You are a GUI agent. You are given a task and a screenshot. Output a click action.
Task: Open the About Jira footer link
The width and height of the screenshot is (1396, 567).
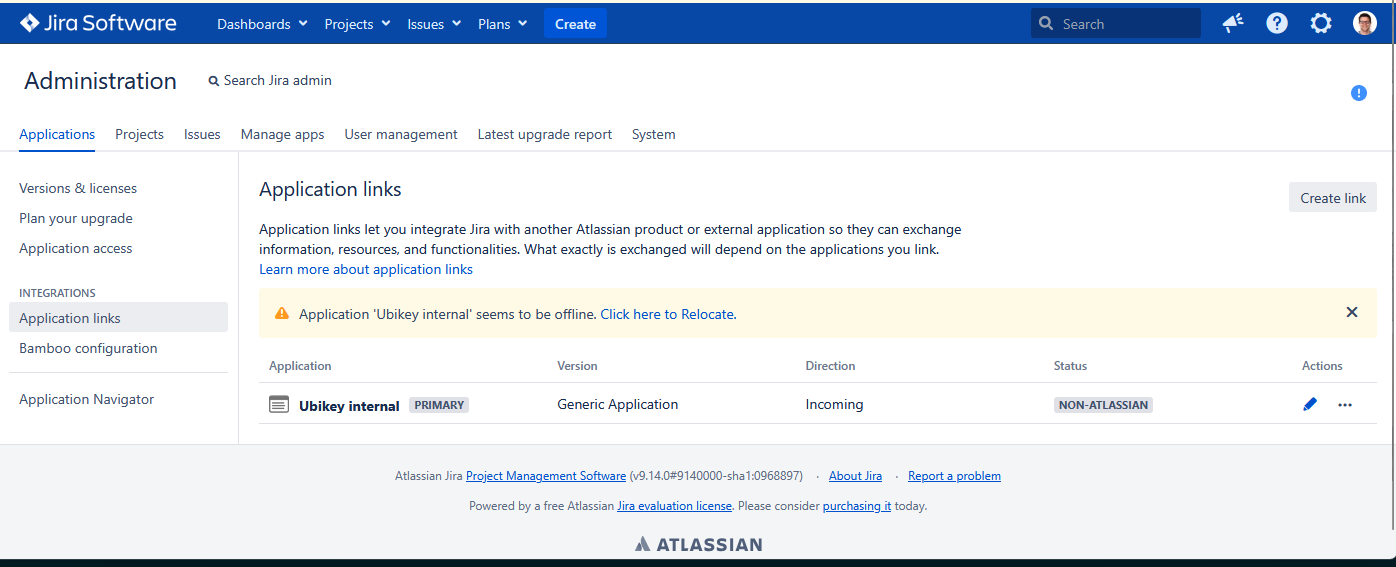855,476
